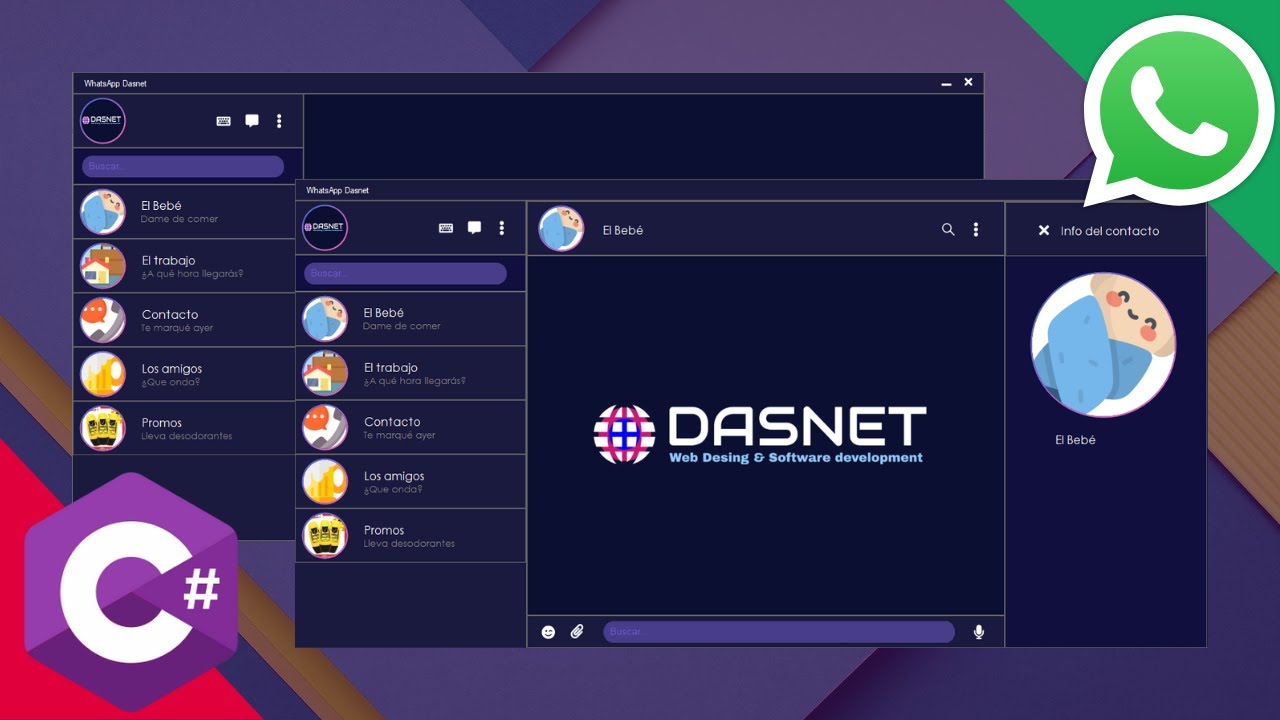The image size is (1280, 720).
Task: Click message input field in chat footer
Action: tap(779, 632)
